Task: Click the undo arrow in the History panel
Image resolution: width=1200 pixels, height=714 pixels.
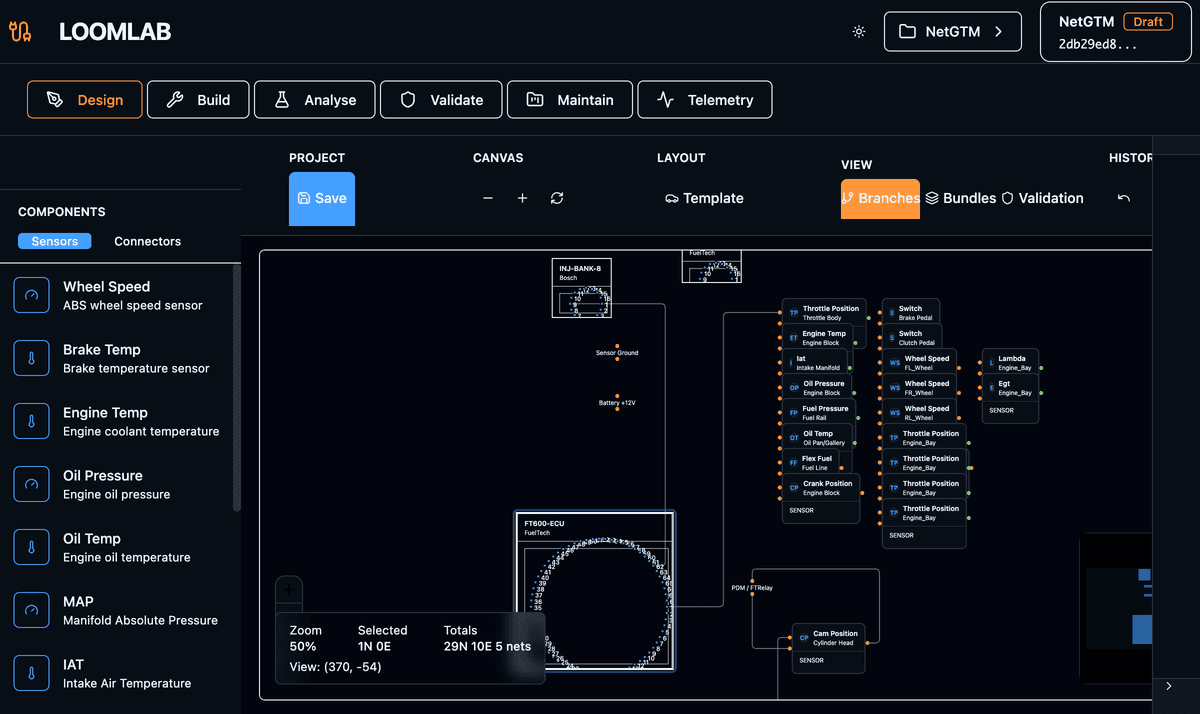Action: point(1124,198)
